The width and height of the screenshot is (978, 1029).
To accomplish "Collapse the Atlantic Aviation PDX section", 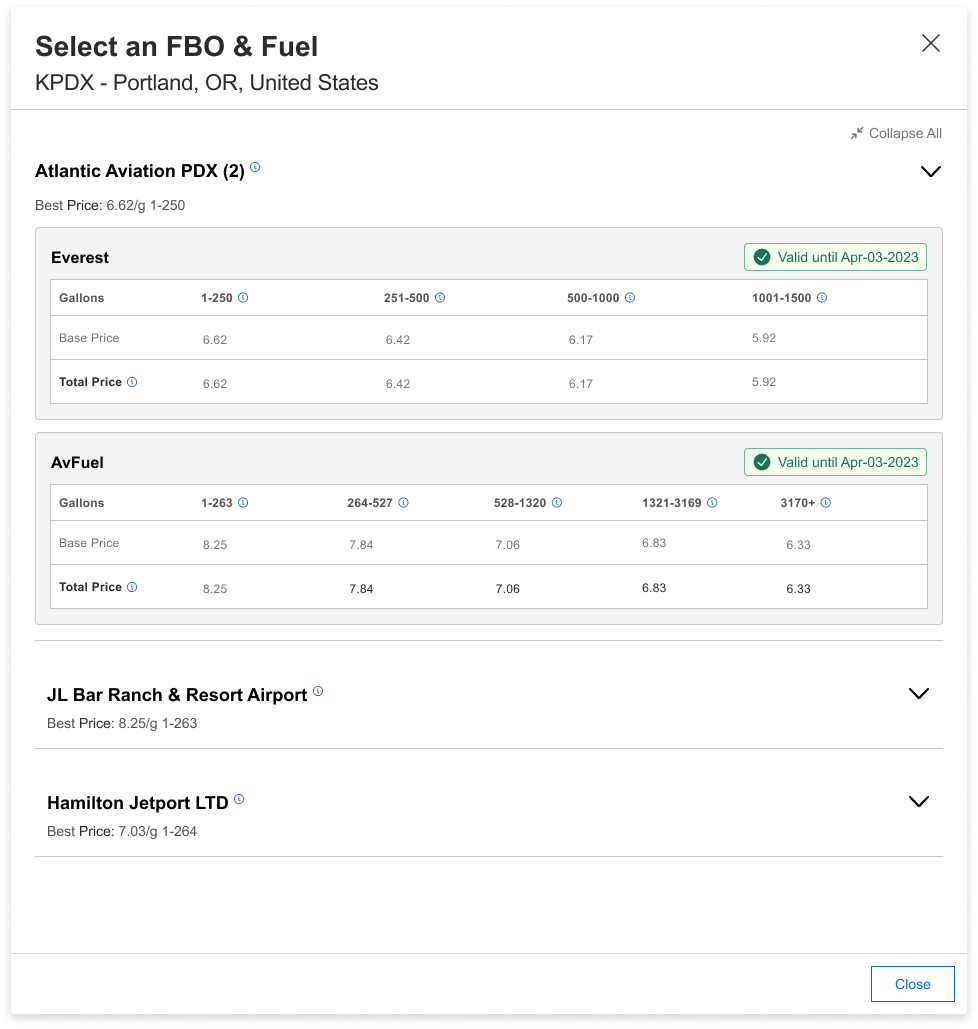I will click(x=931, y=171).
